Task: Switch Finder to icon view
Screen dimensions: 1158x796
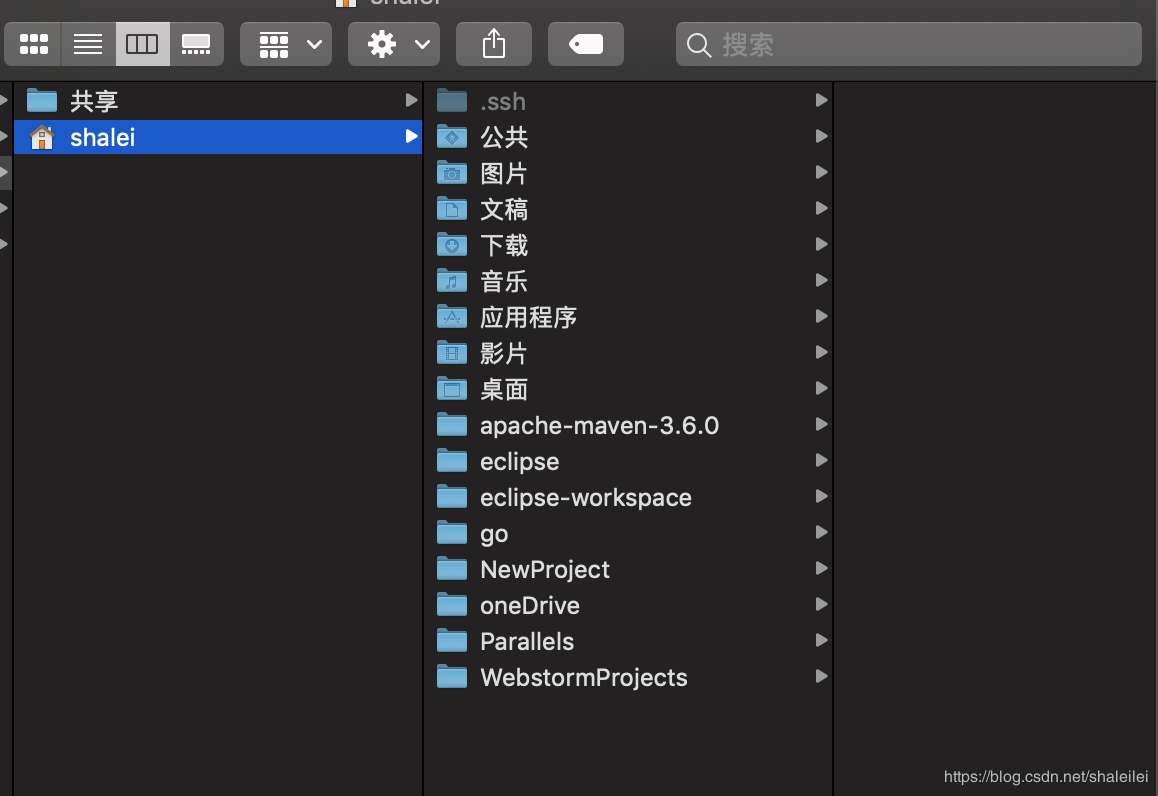Action: (33, 44)
